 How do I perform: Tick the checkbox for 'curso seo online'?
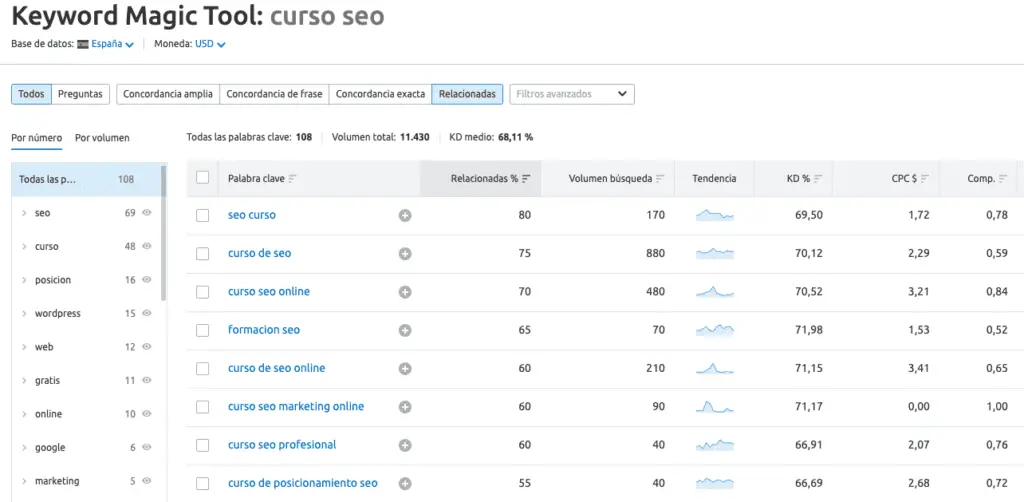[203, 292]
